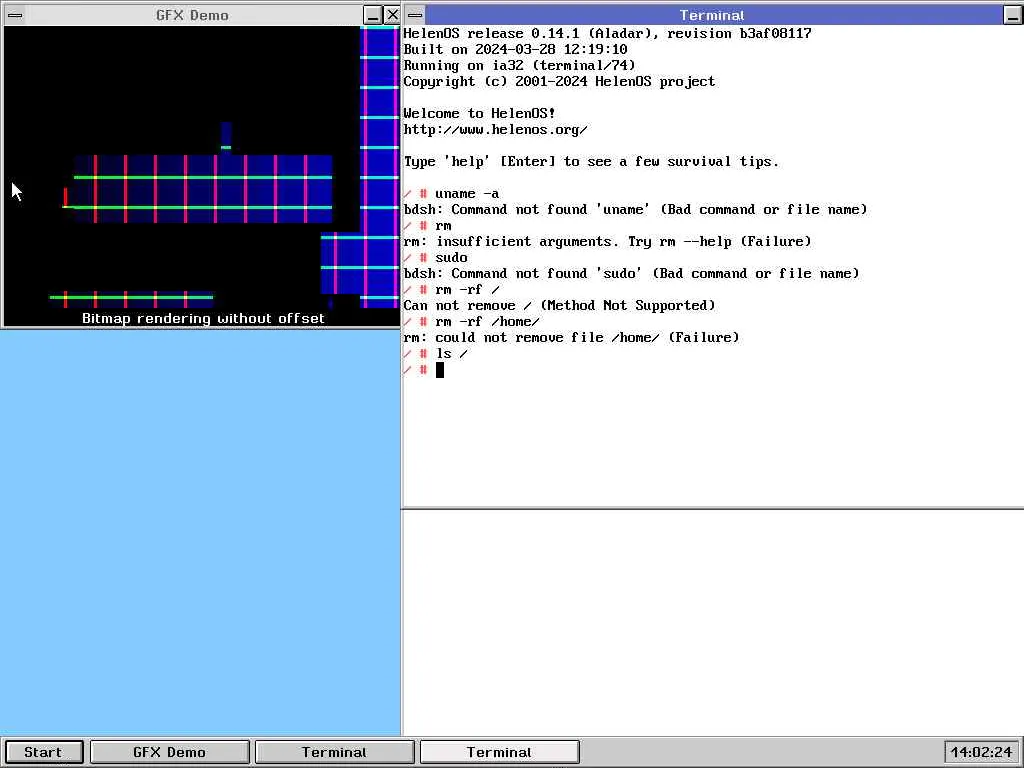The width and height of the screenshot is (1024, 768).
Task: Click the 'Welcome to HelenOS!' line
Action: click(x=479, y=113)
